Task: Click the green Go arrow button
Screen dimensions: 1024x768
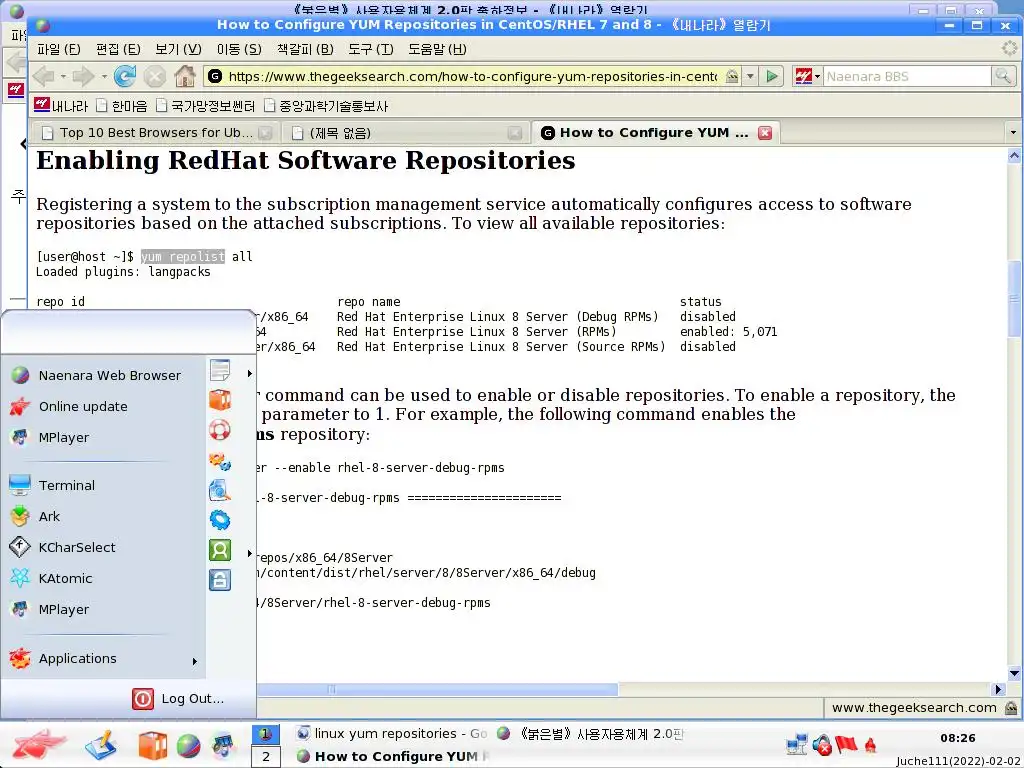Action: tap(772, 76)
